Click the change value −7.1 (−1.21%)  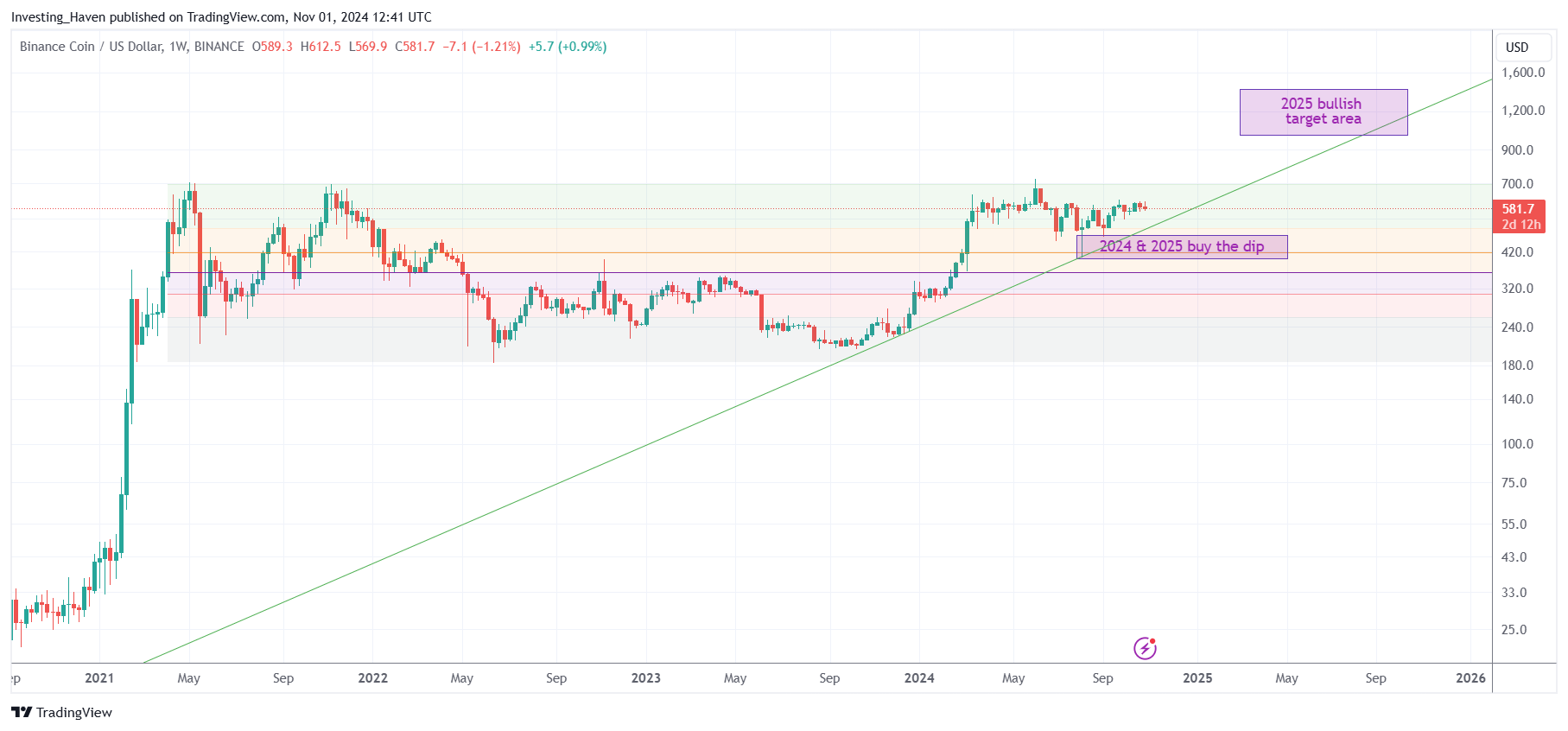point(481,47)
